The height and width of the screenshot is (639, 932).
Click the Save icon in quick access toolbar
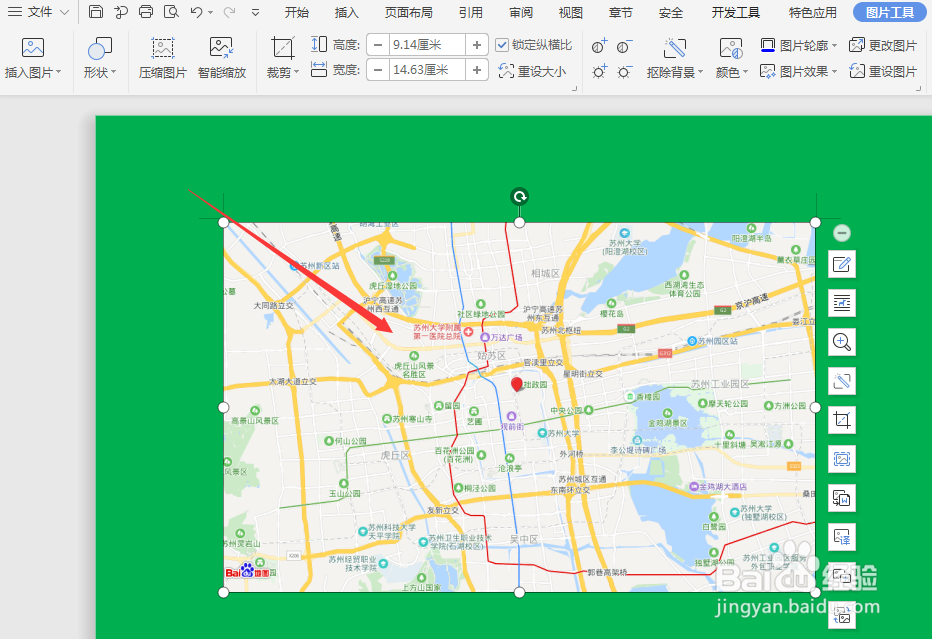[x=96, y=11]
